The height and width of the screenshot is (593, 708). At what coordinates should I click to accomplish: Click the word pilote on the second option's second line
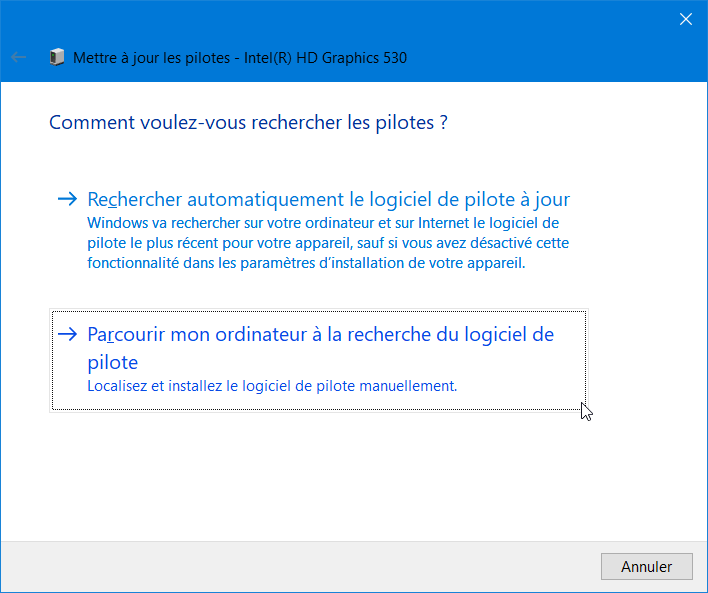112,363
